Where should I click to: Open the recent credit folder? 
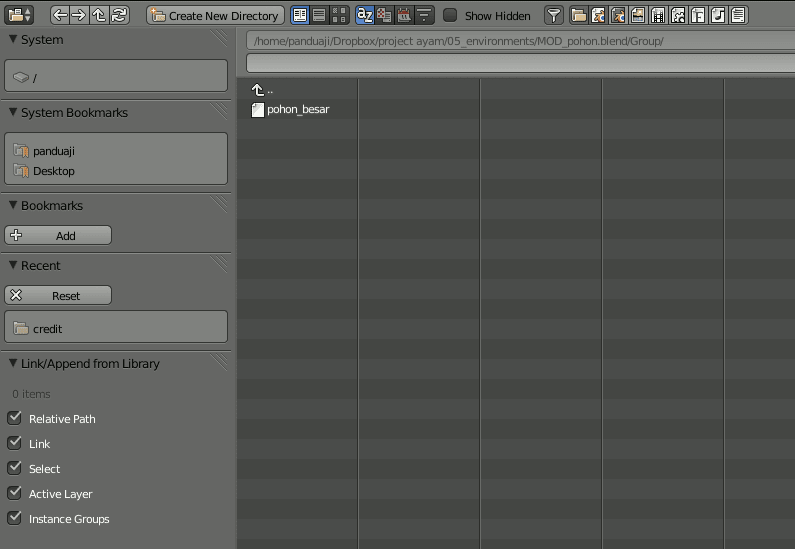[x=116, y=328]
